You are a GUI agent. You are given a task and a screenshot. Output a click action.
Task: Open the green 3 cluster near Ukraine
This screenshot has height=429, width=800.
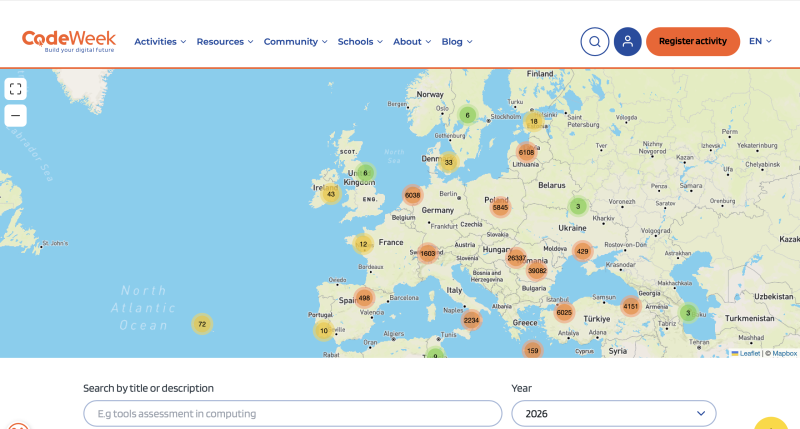click(578, 206)
